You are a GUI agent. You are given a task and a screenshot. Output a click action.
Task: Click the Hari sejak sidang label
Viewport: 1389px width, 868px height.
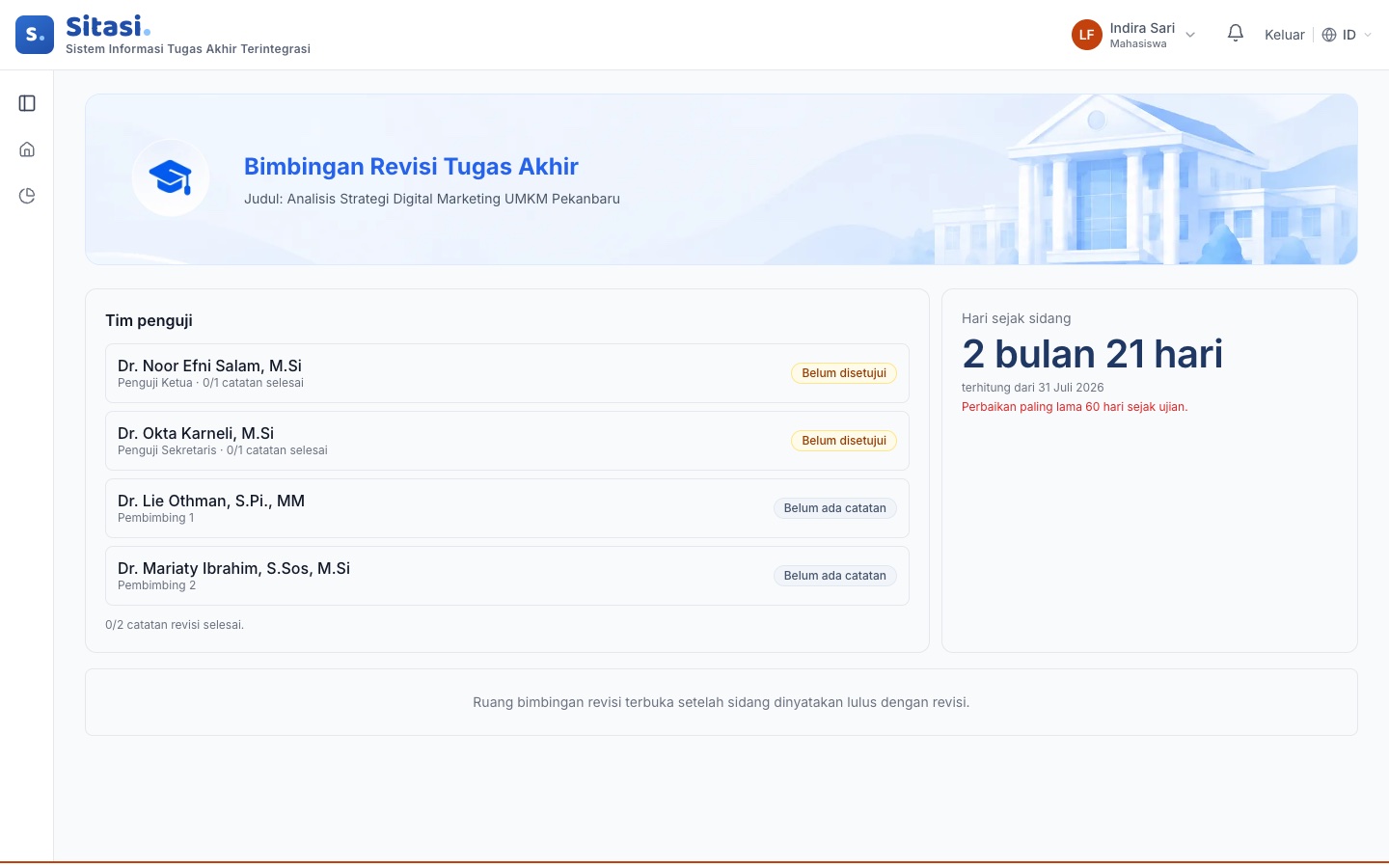[1017, 318]
